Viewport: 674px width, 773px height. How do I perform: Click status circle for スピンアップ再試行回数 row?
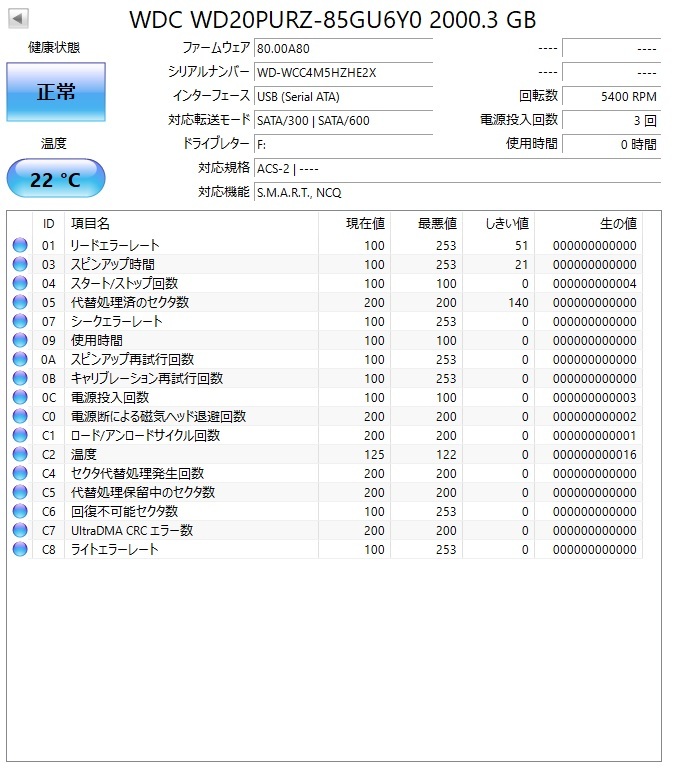click(20, 359)
